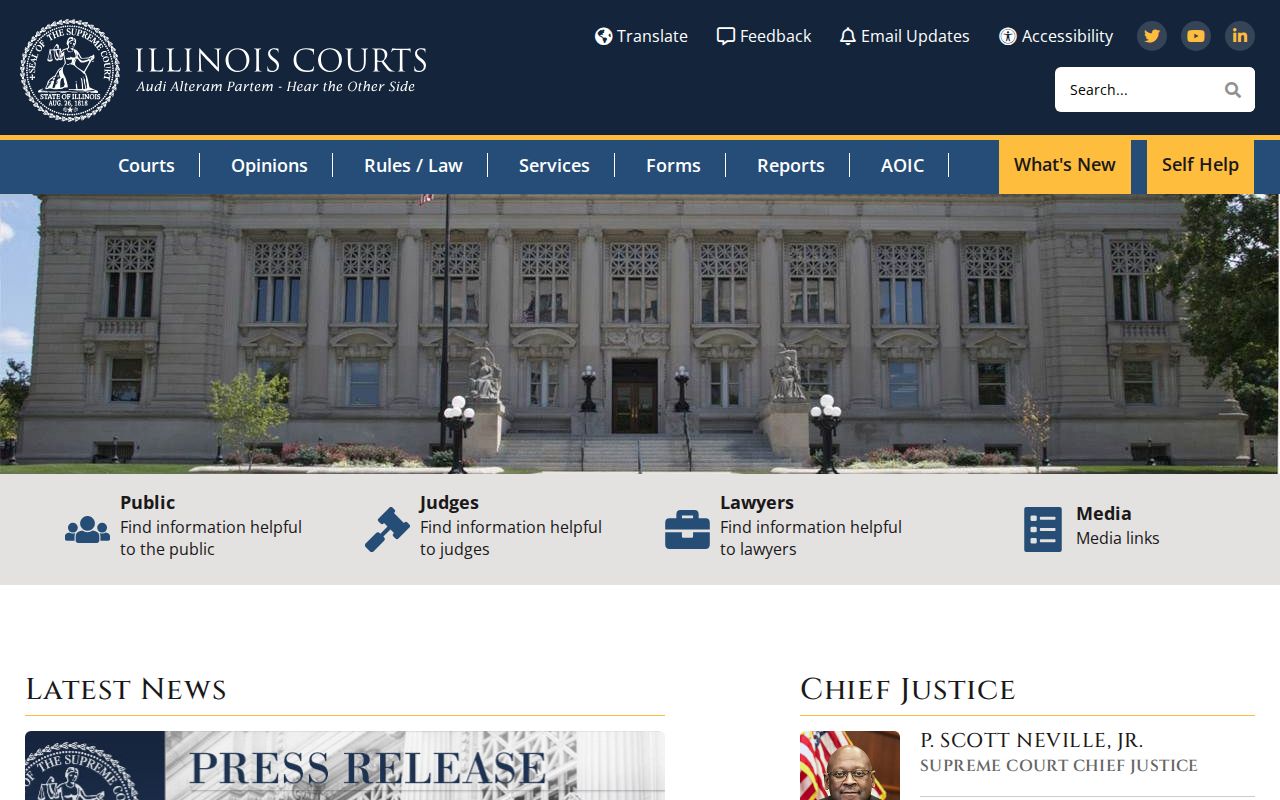The width and height of the screenshot is (1280, 800).
Task: Click 'Find information helpful to the public' text
Action: pyautogui.click(x=211, y=538)
